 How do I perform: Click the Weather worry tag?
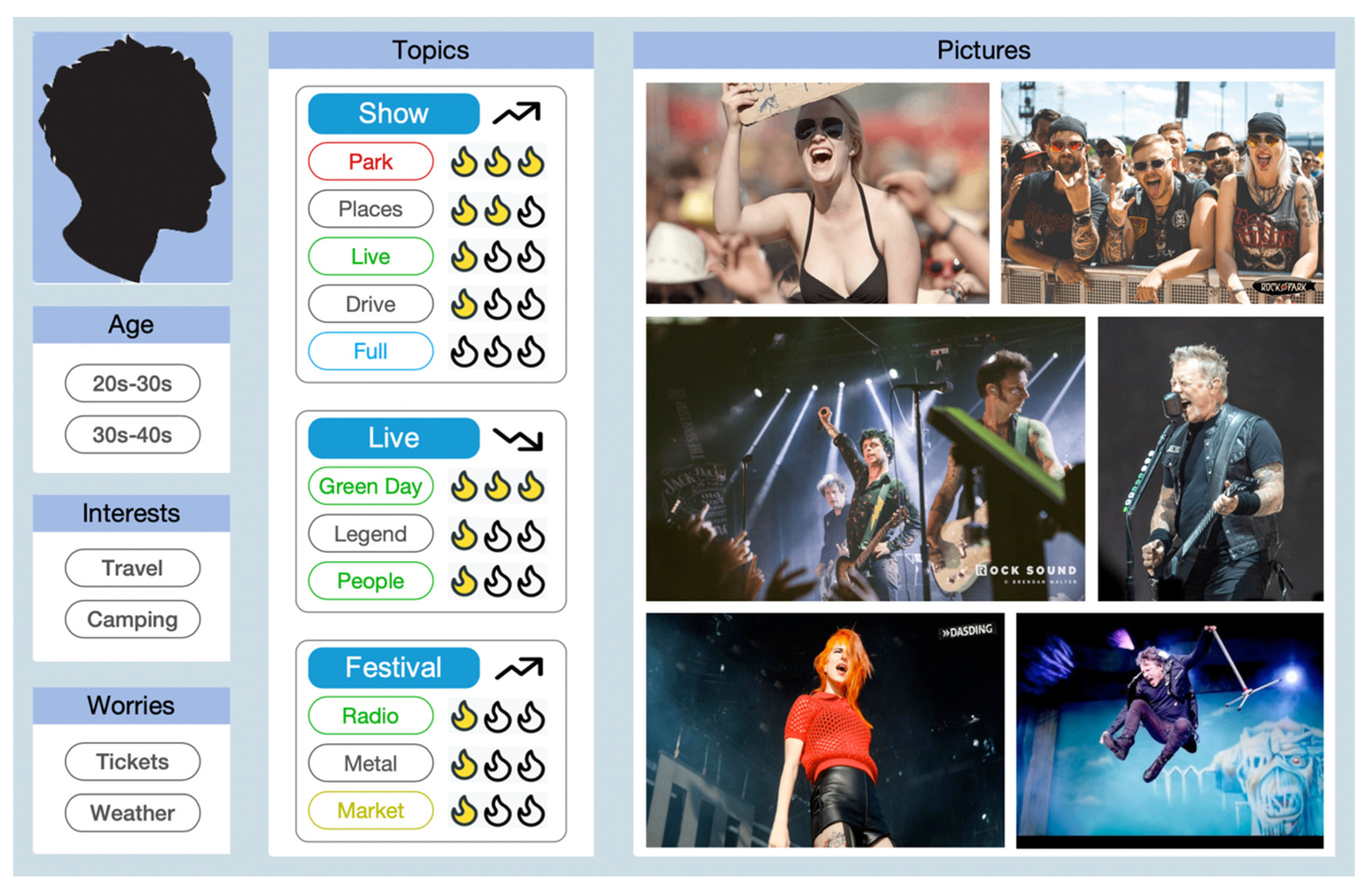coord(132,813)
